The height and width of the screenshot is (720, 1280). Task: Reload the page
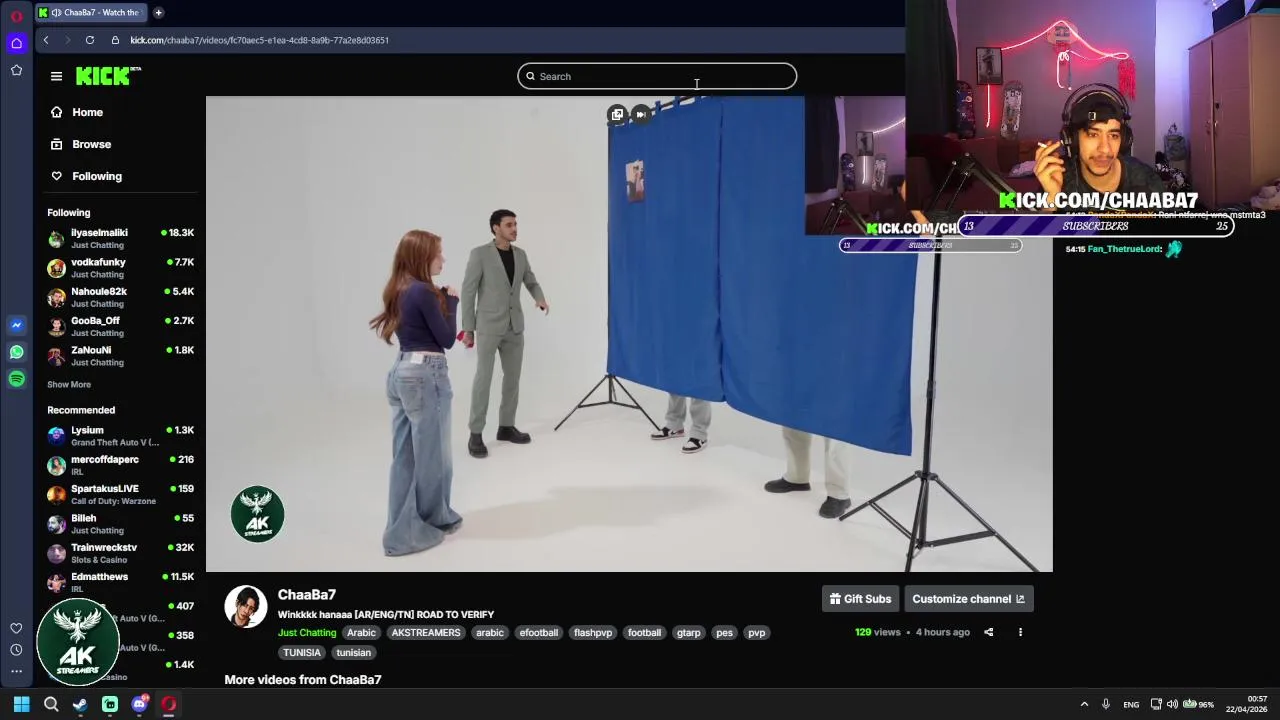click(90, 40)
